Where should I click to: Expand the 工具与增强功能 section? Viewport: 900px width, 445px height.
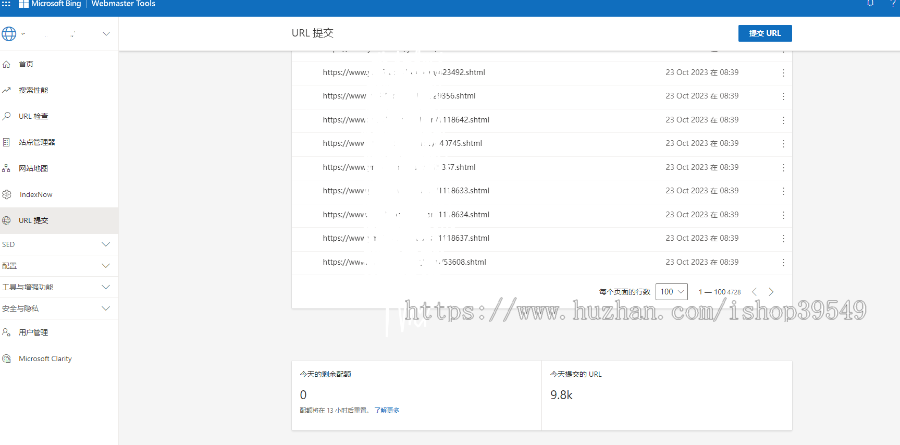106,287
